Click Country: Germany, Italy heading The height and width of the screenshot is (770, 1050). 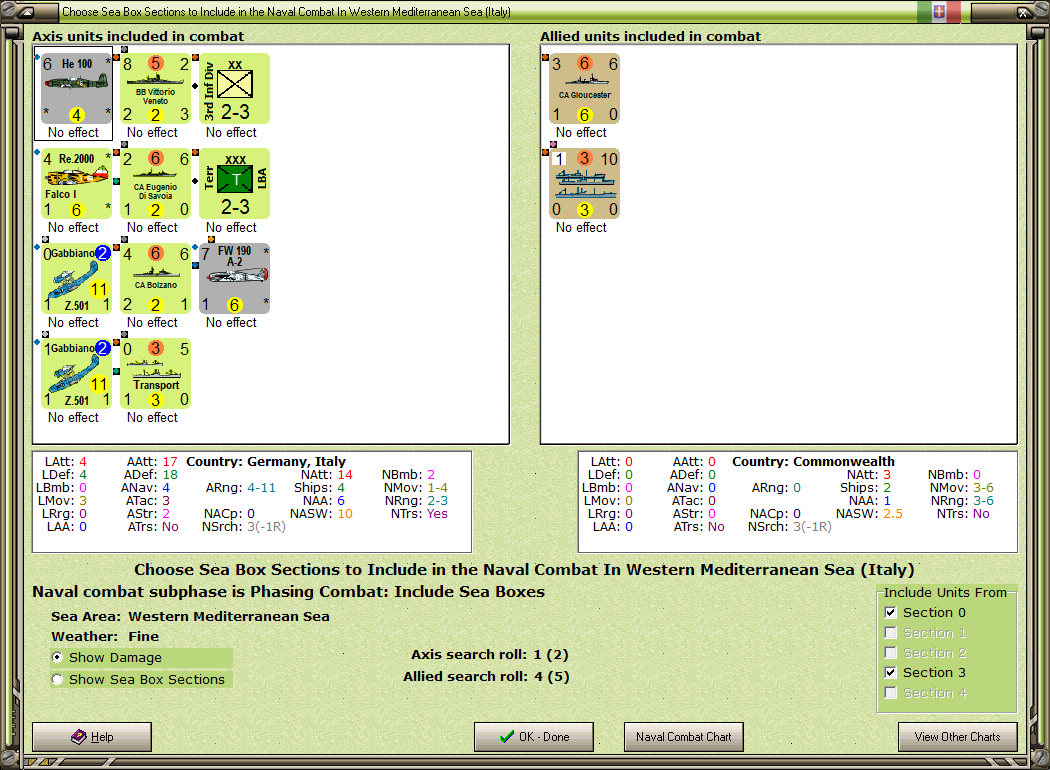click(266, 461)
